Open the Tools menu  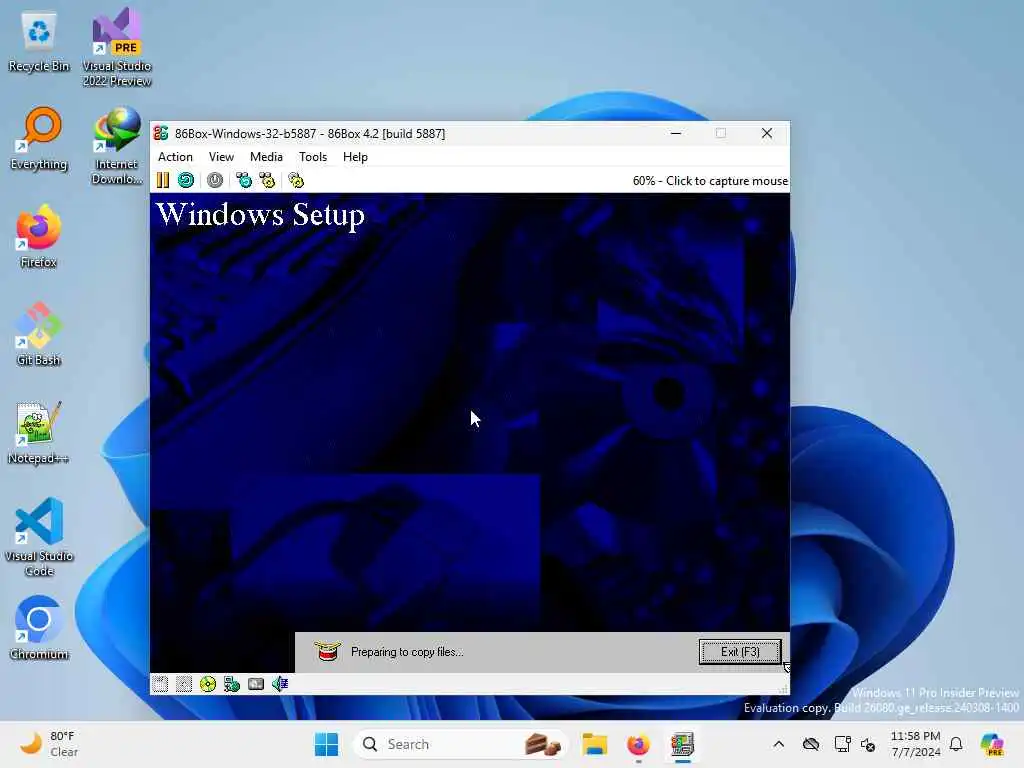(313, 157)
